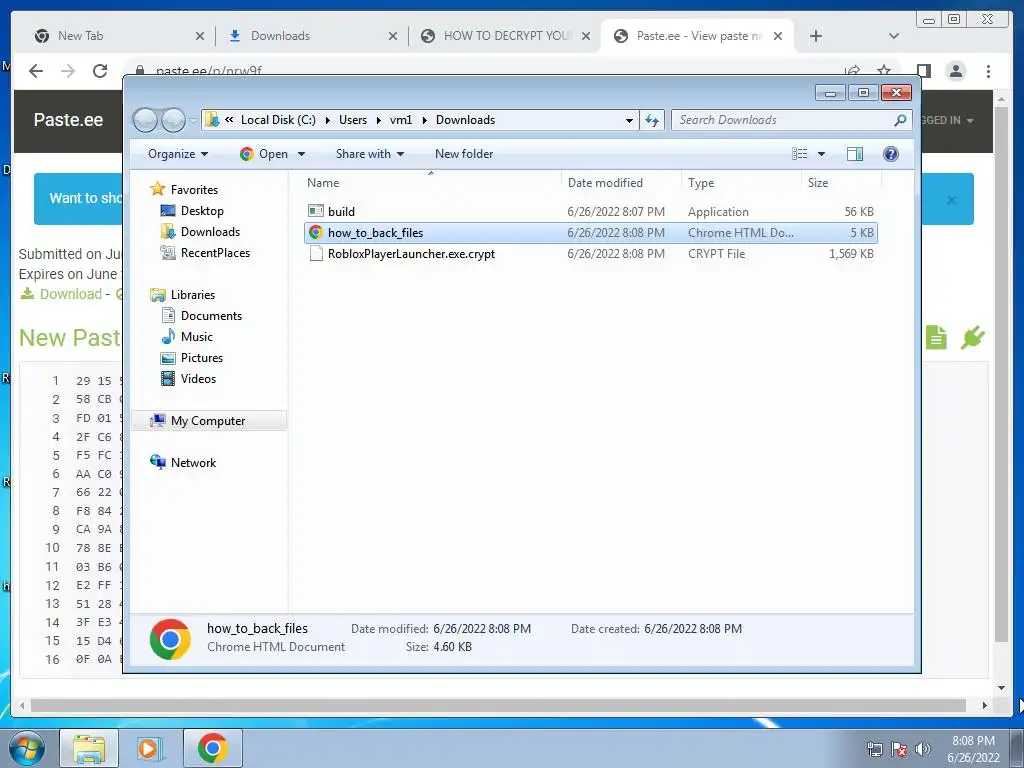The height and width of the screenshot is (768, 1024).
Task: Open the Organize menu
Action: point(178,154)
